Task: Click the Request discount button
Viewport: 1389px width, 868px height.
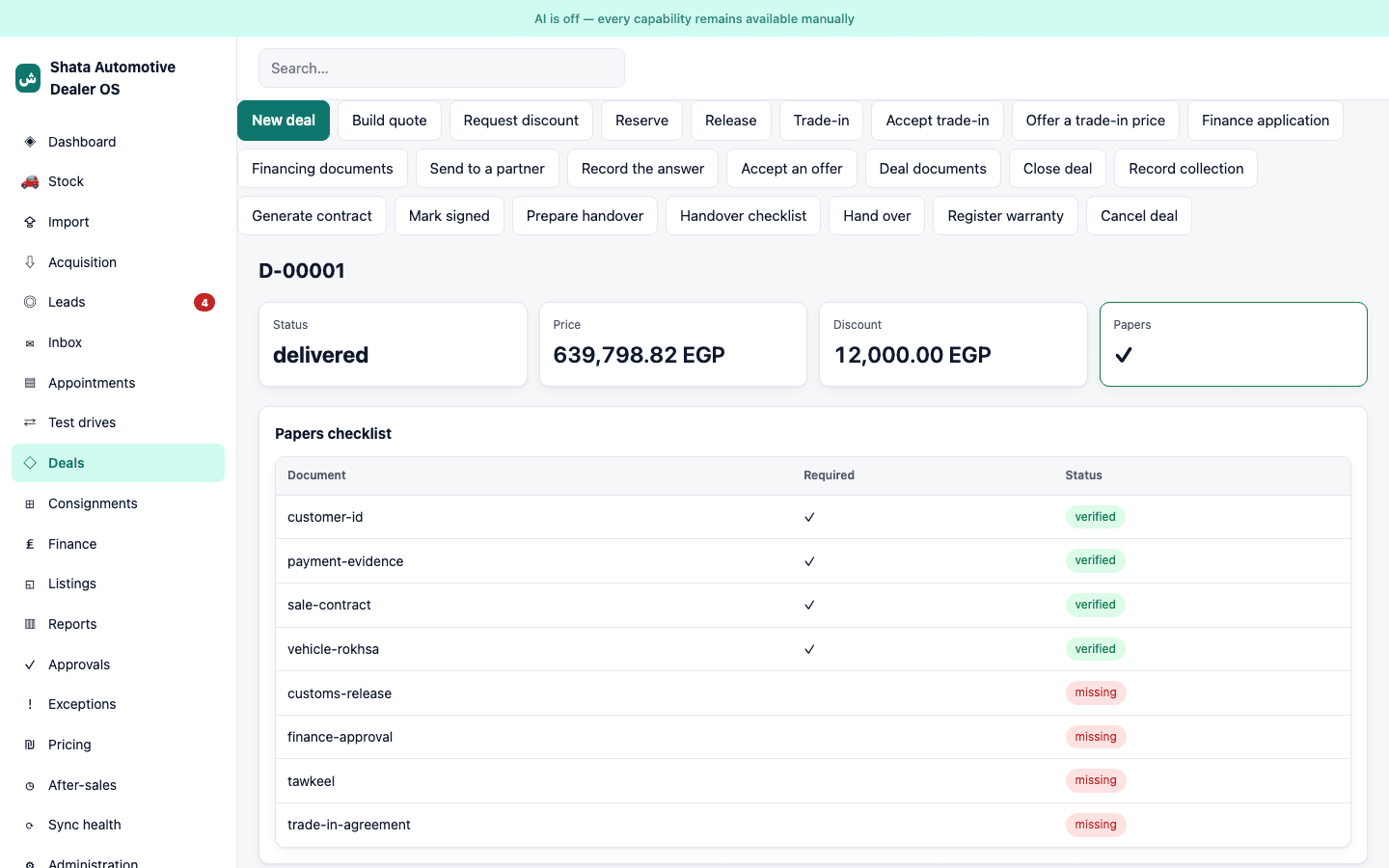Action: 521,121
